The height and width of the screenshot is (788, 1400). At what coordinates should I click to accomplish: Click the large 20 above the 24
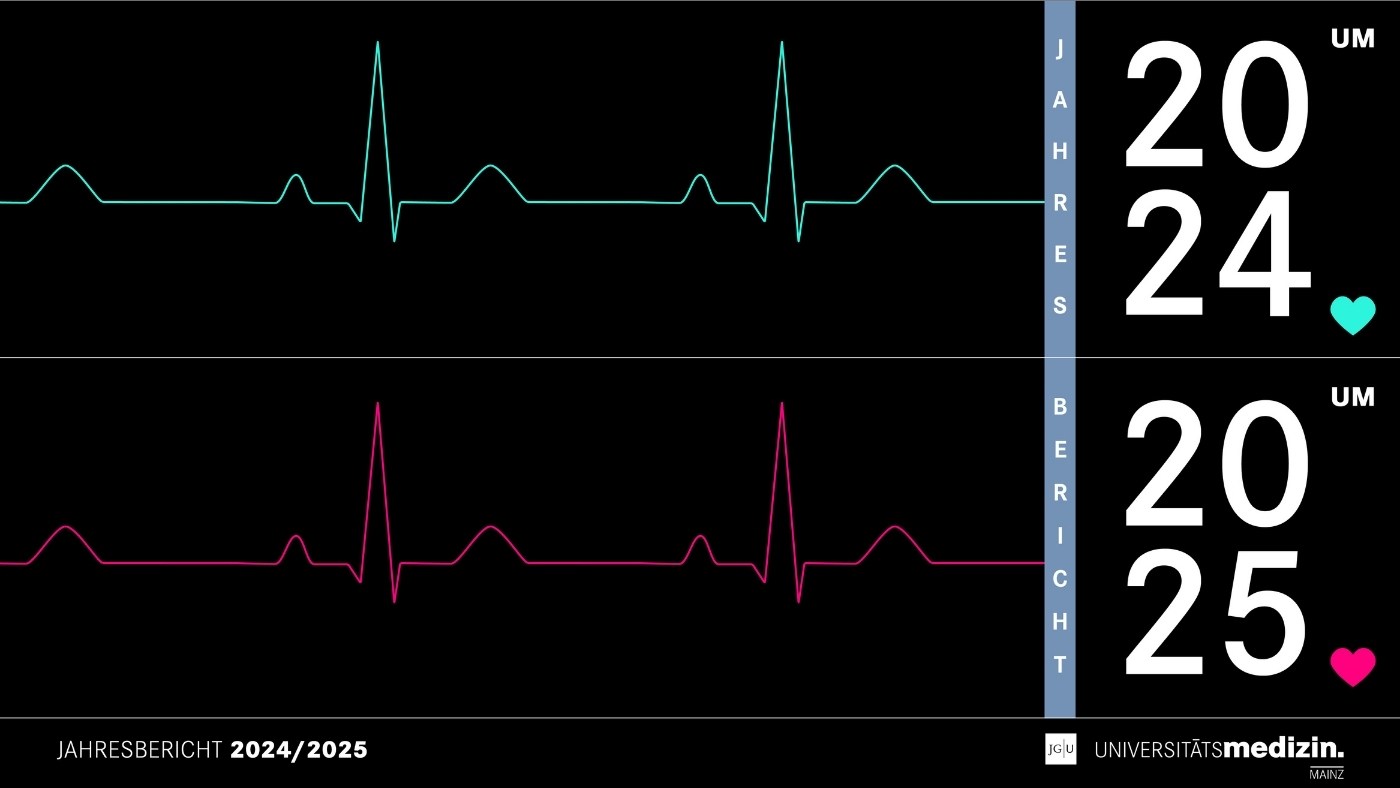(x=1217, y=107)
